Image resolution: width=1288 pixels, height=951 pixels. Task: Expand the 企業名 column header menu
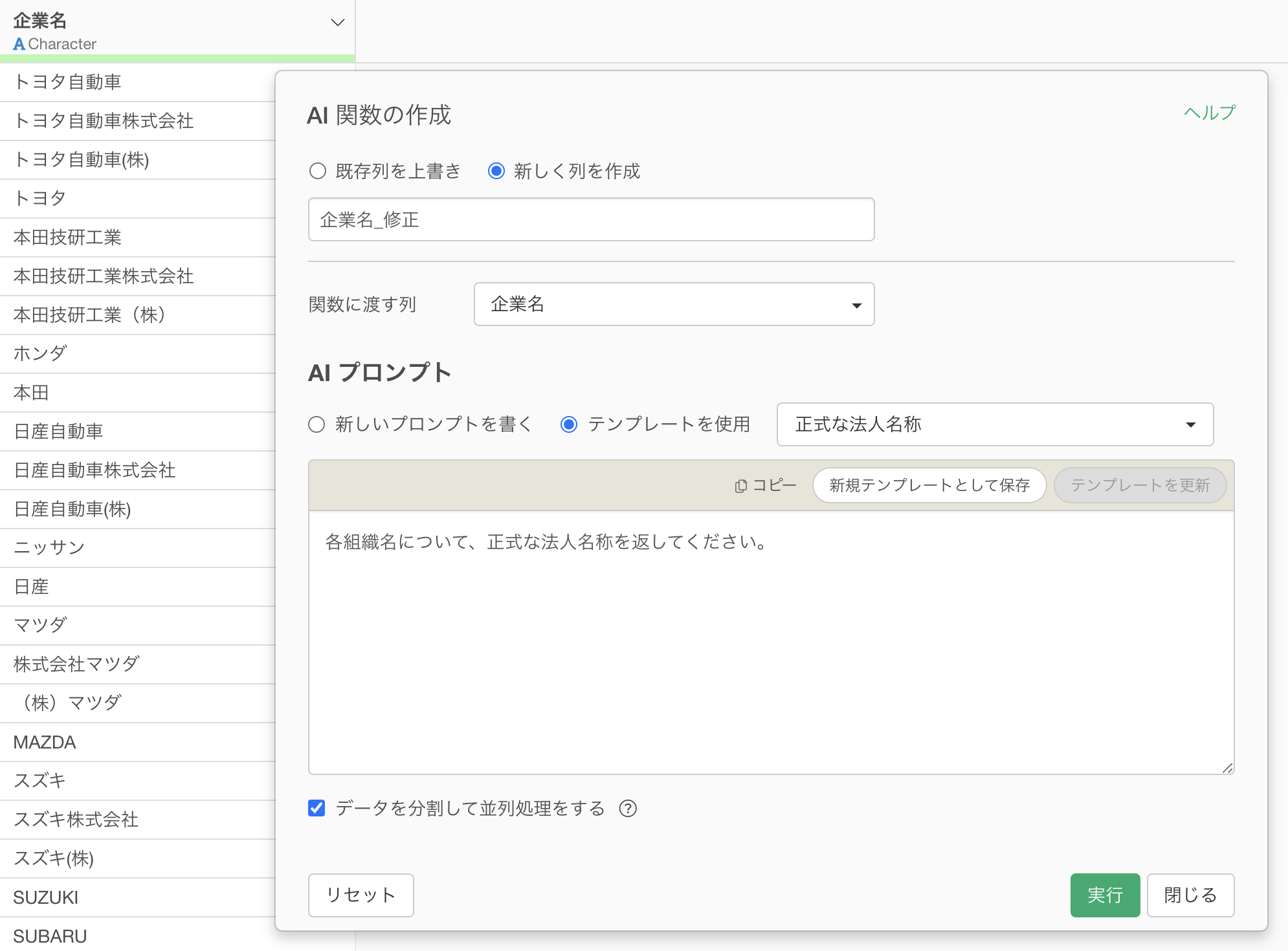(x=337, y=23)
